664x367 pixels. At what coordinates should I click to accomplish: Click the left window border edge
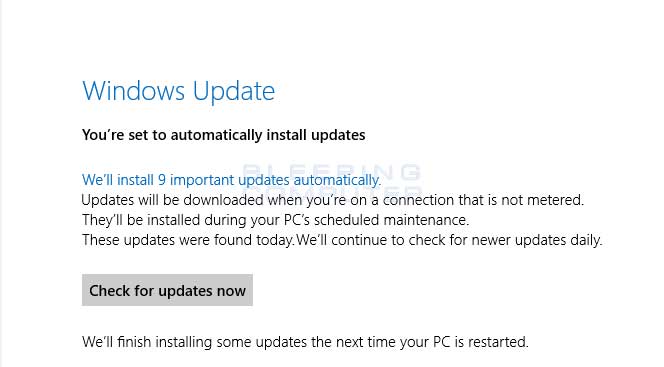[1, 183]
